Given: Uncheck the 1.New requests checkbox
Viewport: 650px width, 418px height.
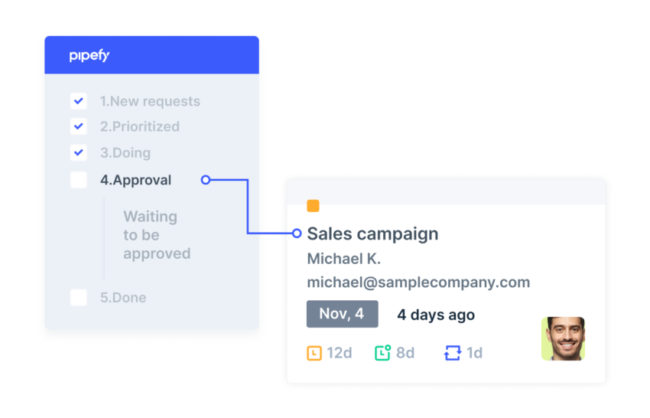Looking at the screenshot, I should coord(78,101).
